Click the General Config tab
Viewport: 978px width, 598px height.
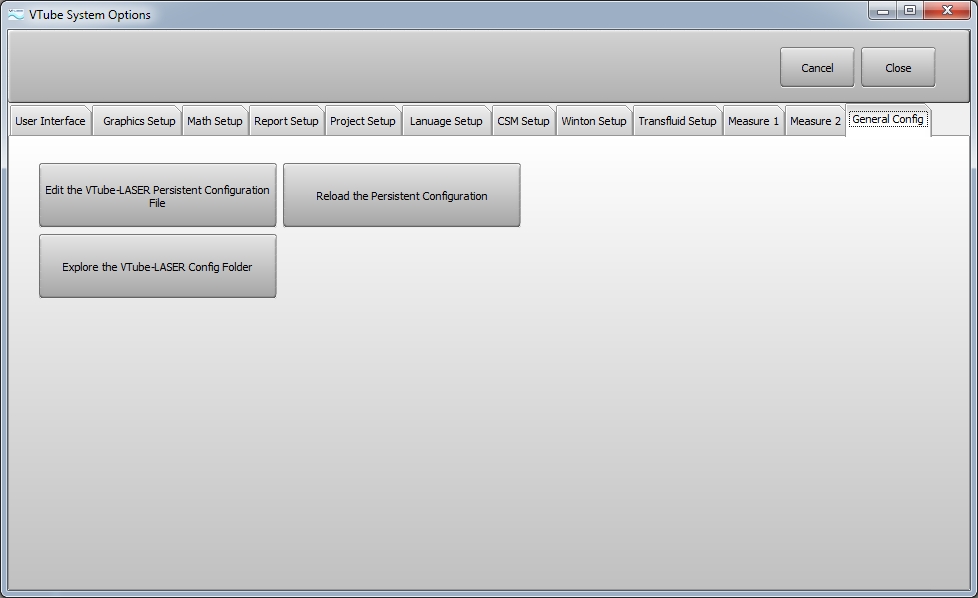point(888,119)
